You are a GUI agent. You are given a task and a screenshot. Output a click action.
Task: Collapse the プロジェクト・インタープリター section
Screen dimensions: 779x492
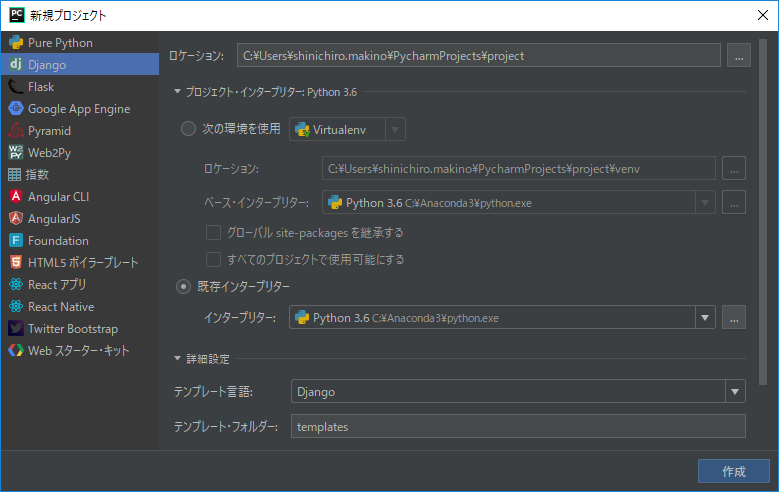[177, 91]
